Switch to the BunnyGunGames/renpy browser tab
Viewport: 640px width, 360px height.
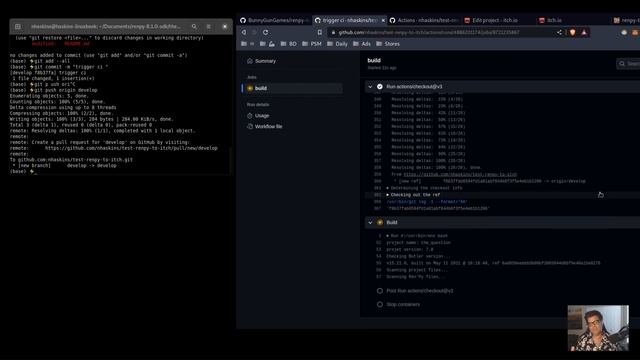[273, 20]
